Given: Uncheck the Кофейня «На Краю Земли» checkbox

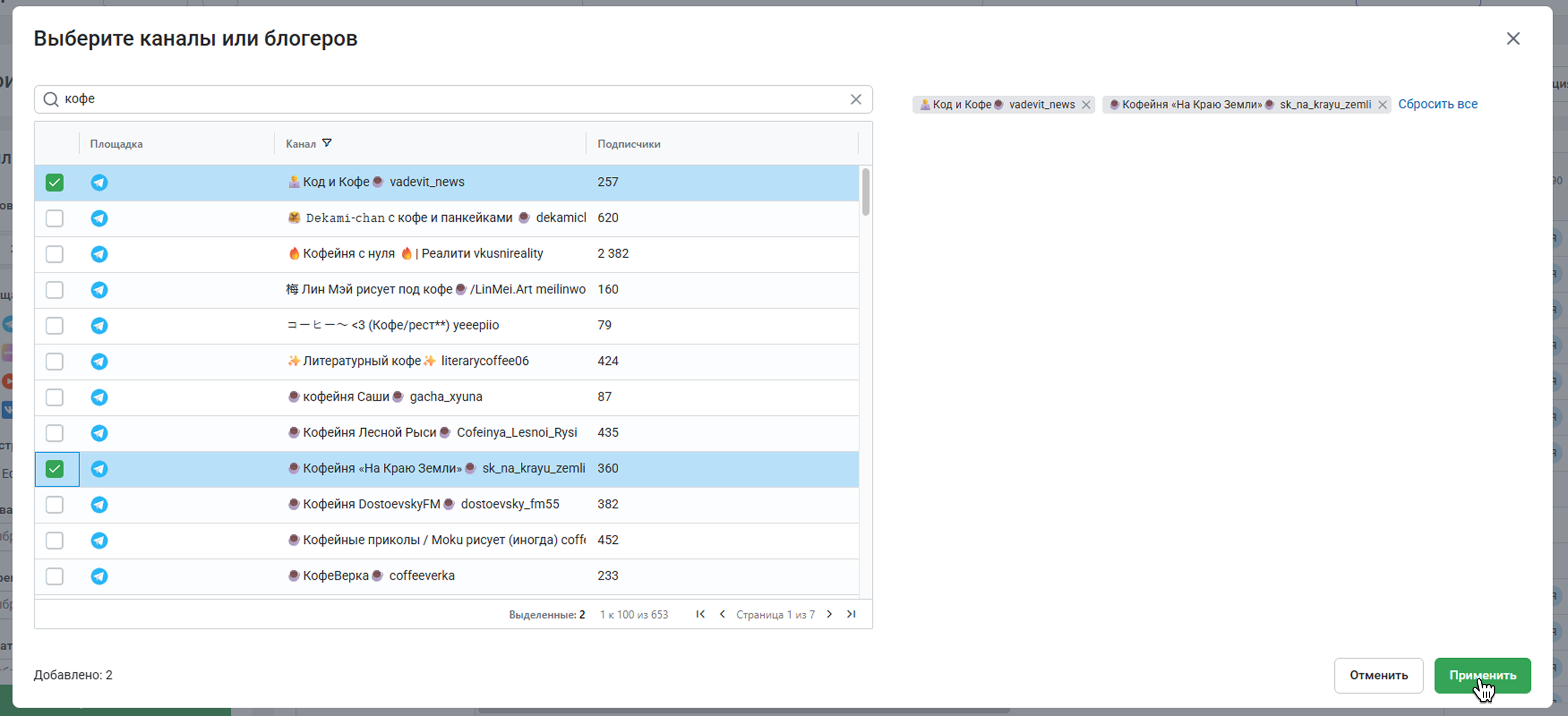Looking at the screenshot, I should (x=54, y=469).
